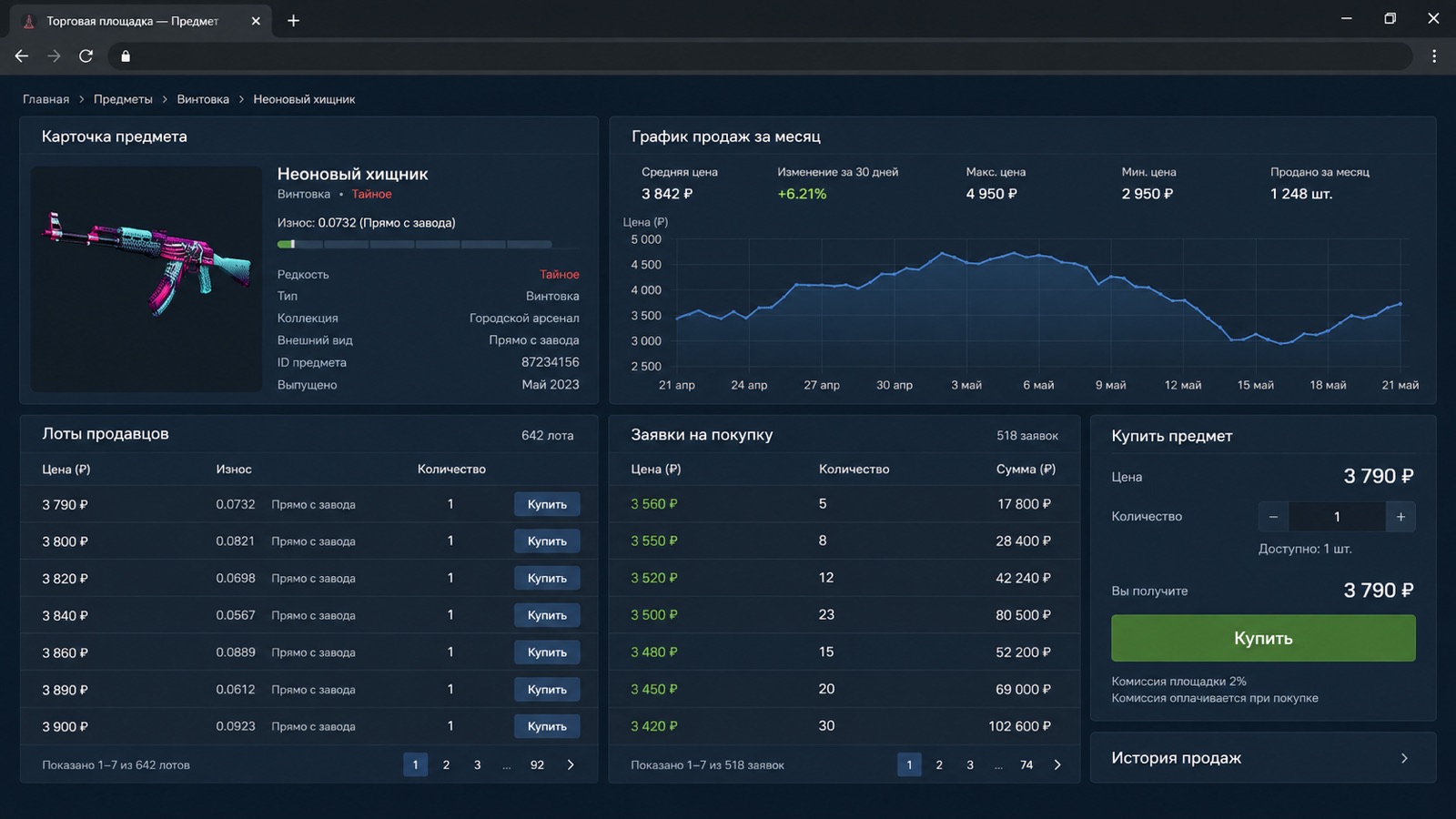
Task: Click the quantity input field
Action: [x=1337, y=517]
